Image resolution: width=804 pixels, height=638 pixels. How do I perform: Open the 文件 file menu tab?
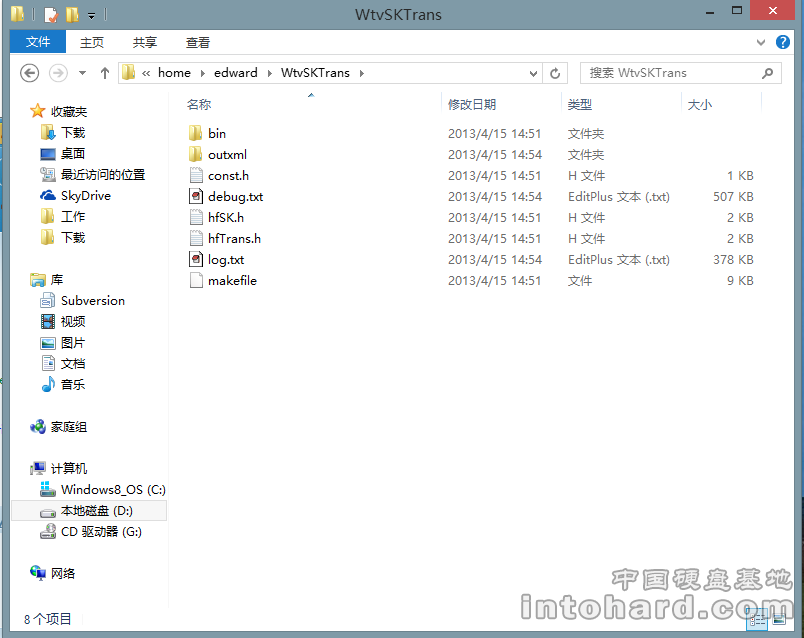(x=38, y=42)
